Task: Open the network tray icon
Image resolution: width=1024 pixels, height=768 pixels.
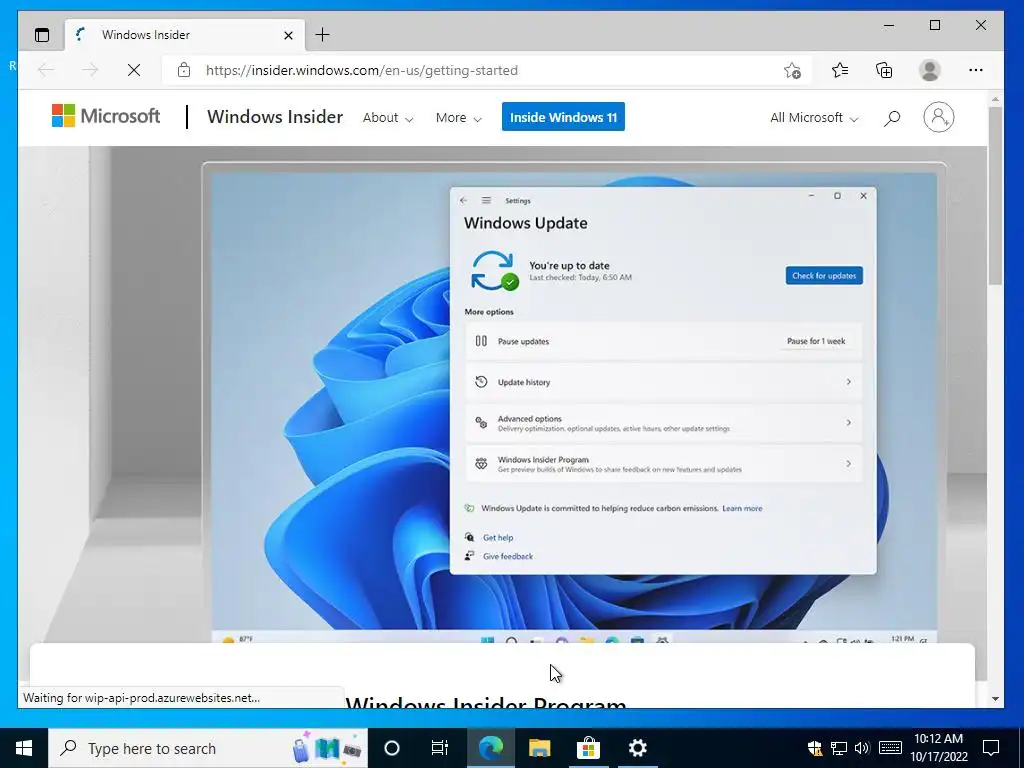Action: pos(839,748)
